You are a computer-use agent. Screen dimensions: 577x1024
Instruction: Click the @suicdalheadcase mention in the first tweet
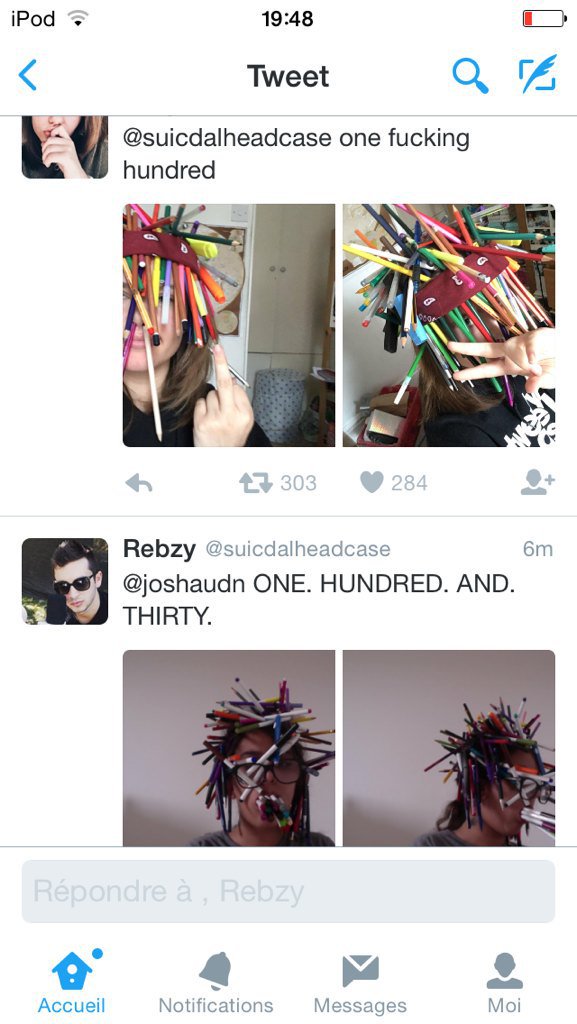[227, 138]
